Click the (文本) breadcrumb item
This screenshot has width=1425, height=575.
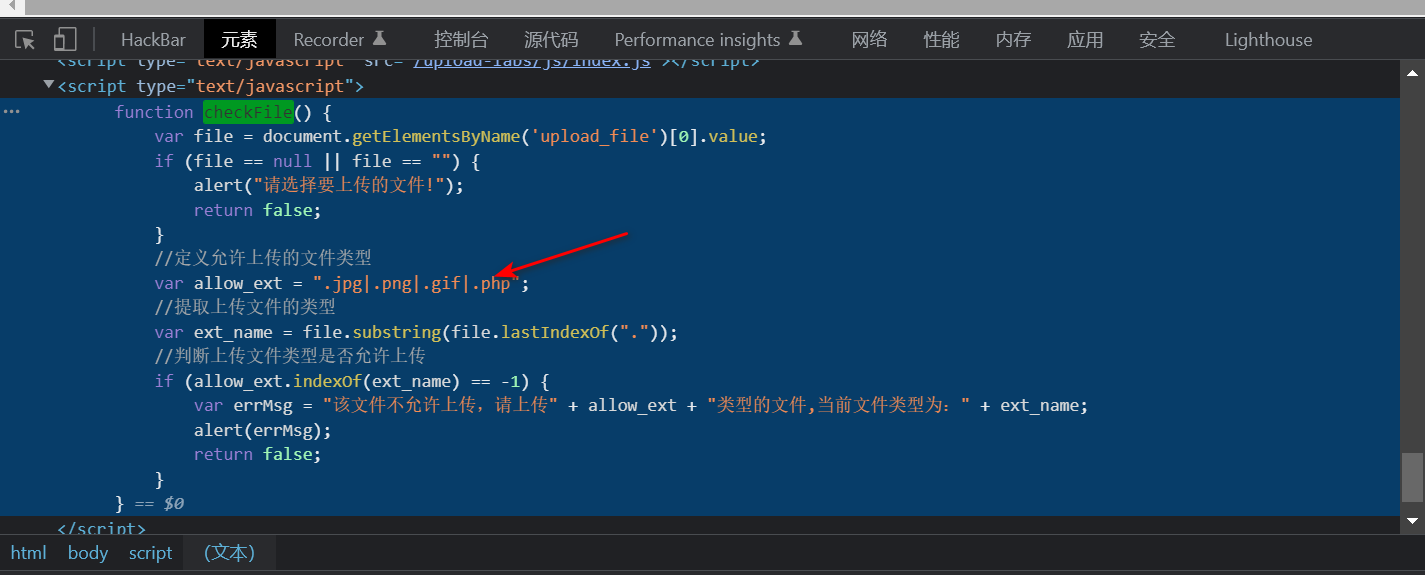coord(229,553)
